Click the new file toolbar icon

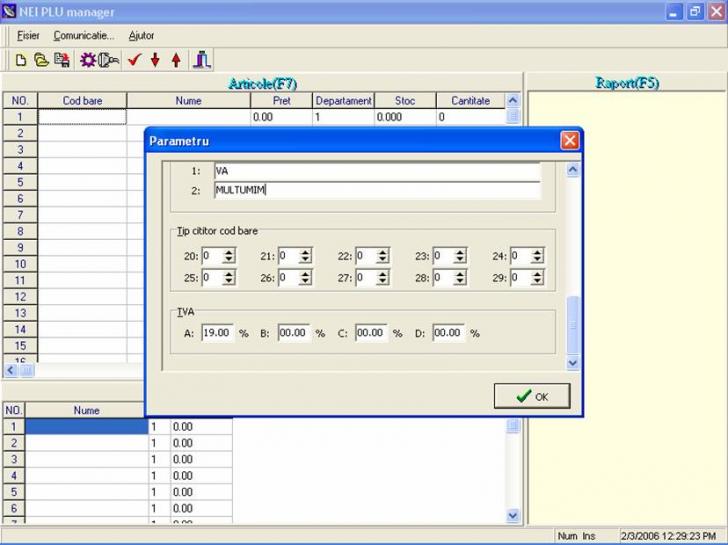[x=20, y=60]
